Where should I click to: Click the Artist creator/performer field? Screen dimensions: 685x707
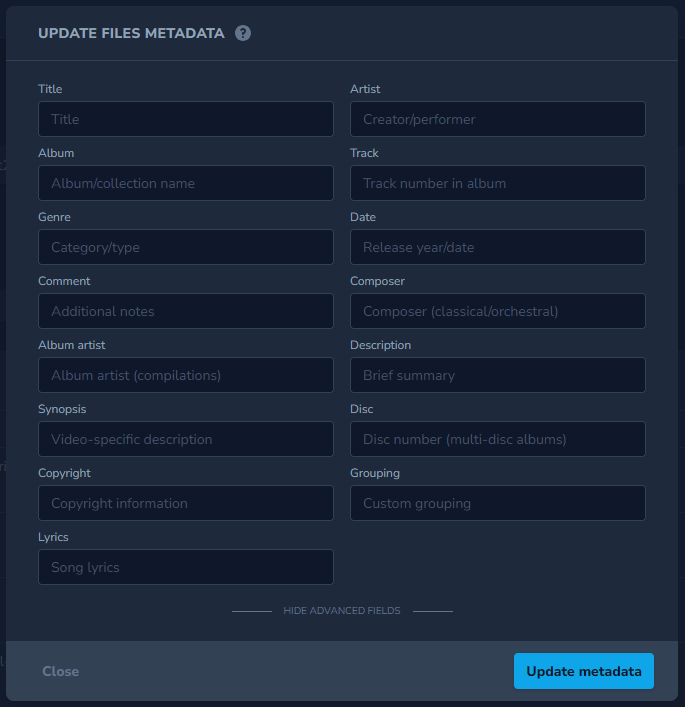[497, 119]
